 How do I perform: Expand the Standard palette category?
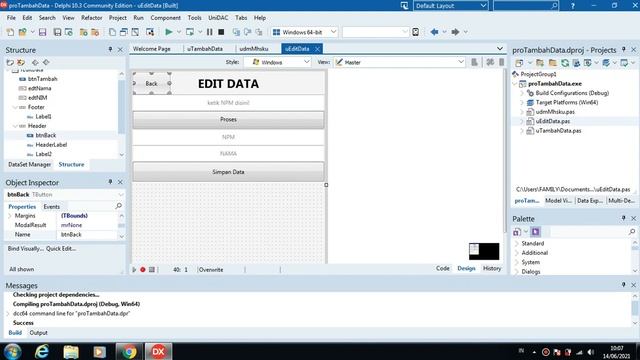517,243
